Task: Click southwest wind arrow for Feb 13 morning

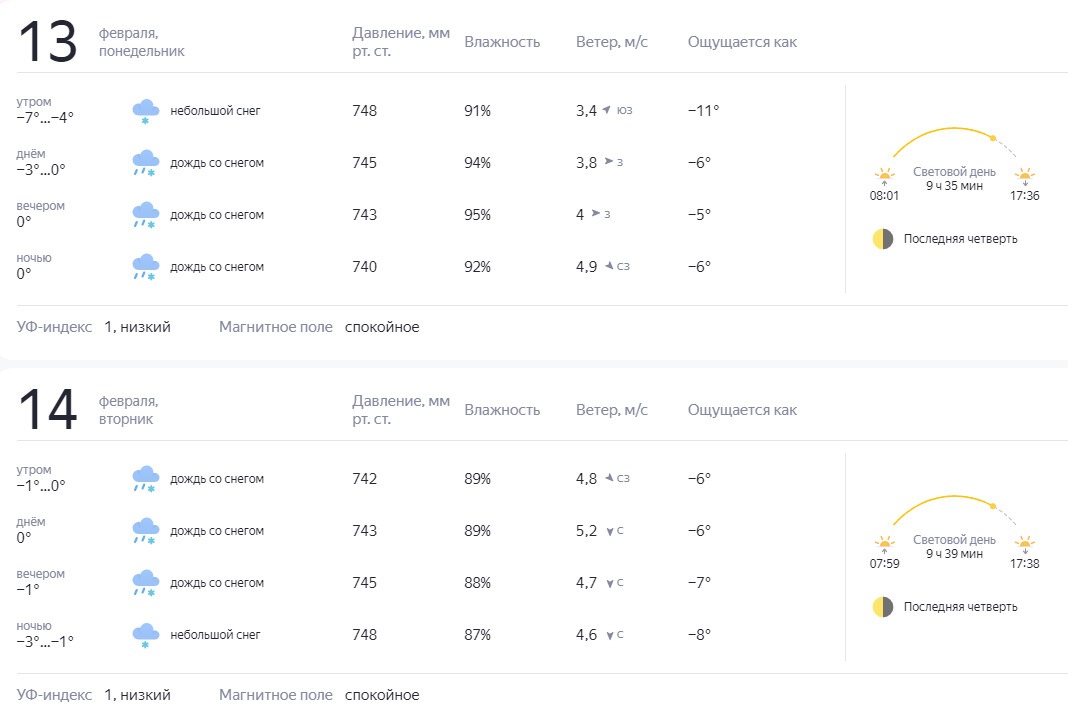Action: tap(606, 110)
